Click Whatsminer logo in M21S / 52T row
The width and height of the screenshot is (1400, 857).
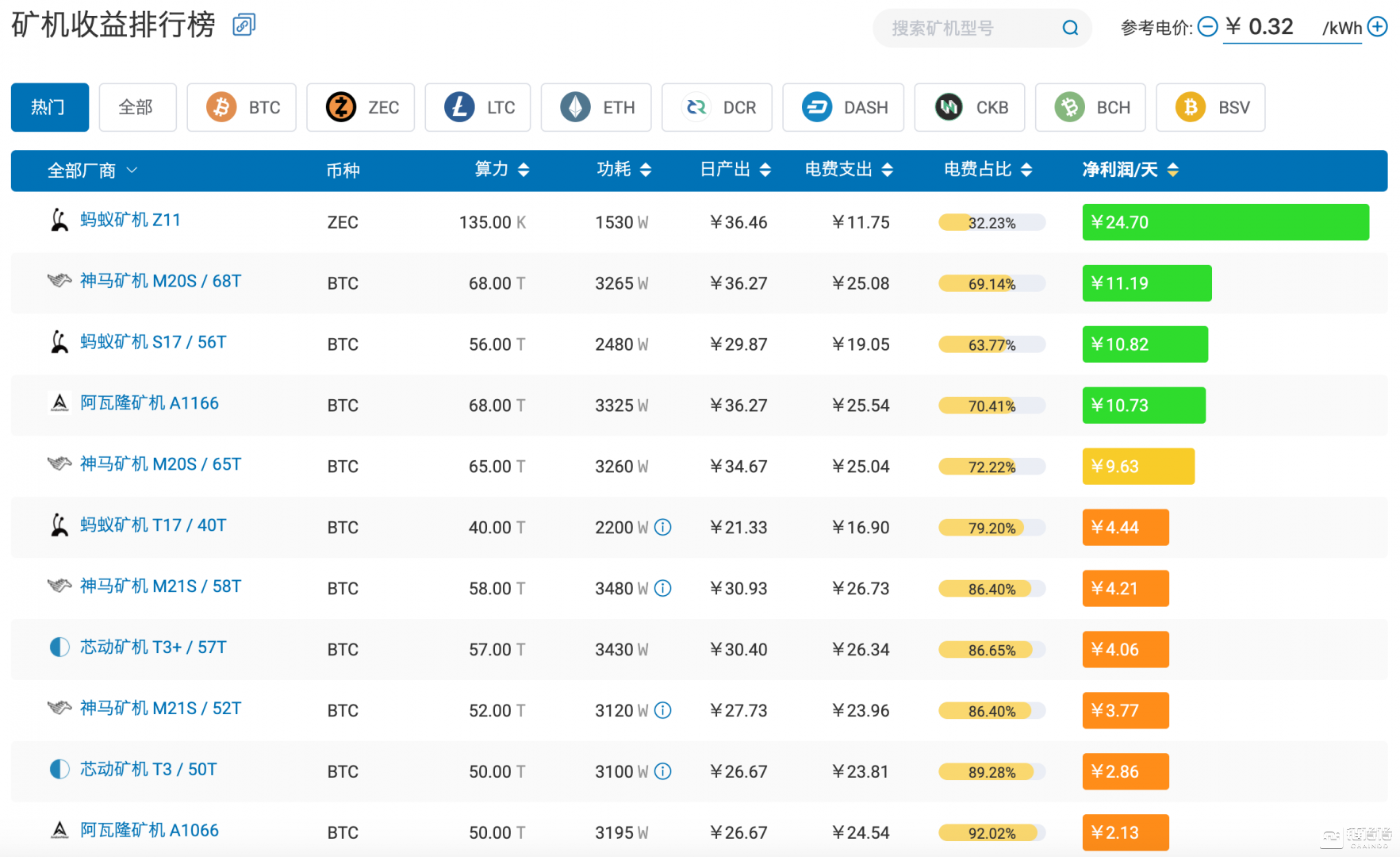(59, 708)
